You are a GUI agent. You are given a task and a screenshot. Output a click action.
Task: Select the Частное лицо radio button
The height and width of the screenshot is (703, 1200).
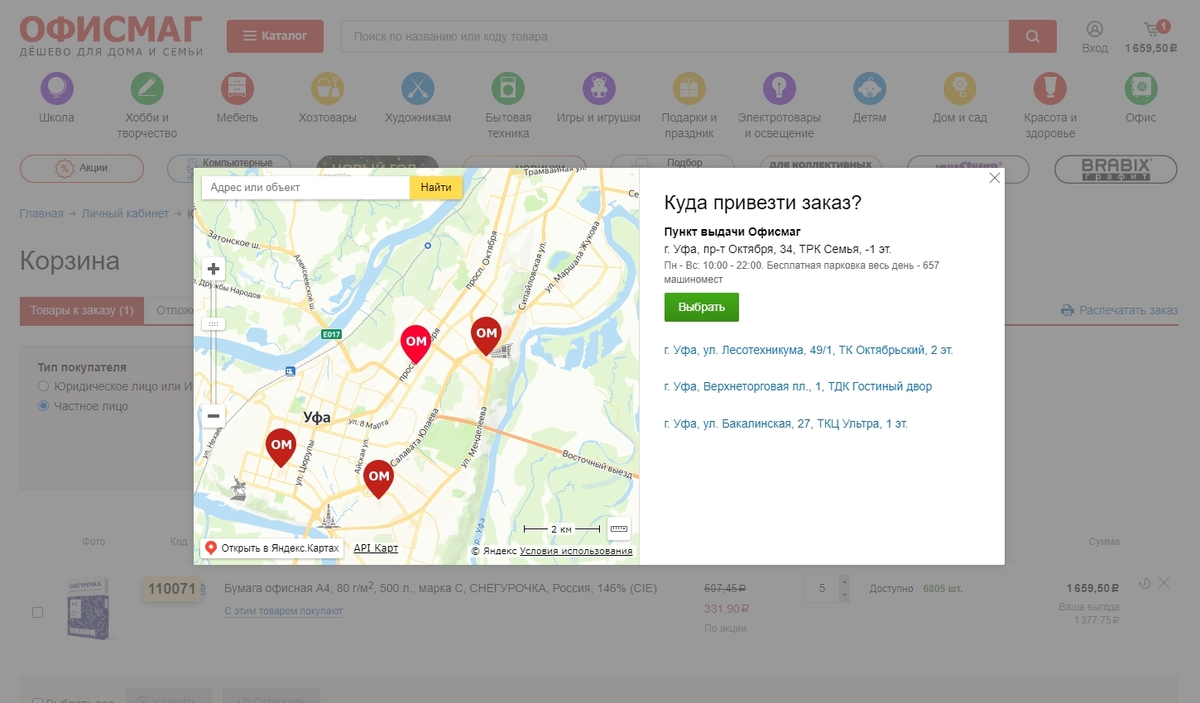coord(43,406)
